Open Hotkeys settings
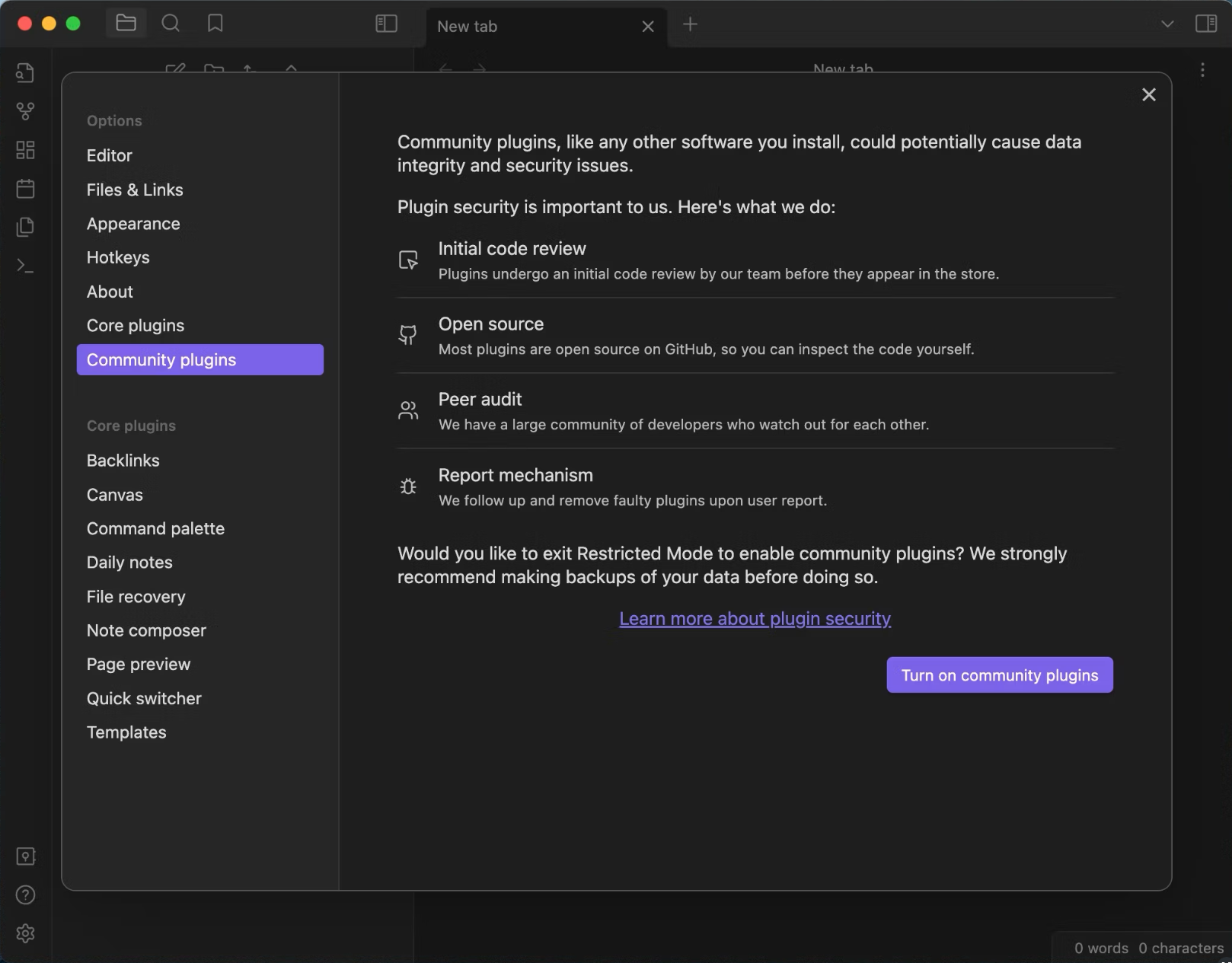This screenshot has width=1232, height=963. pos(200,257)
